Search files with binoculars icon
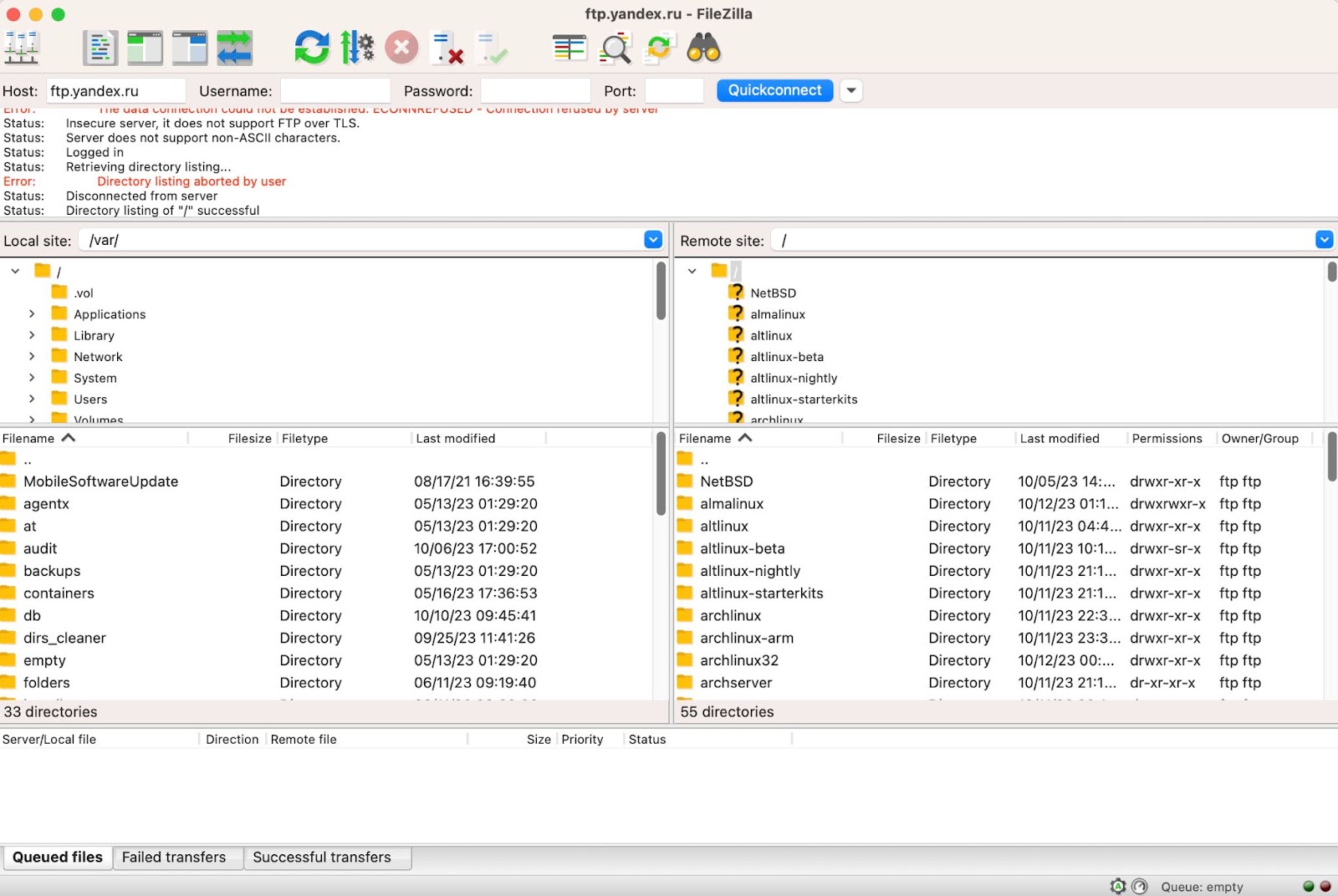The width and height of the screenshot is (1338, 896). (x=704, y=48)
